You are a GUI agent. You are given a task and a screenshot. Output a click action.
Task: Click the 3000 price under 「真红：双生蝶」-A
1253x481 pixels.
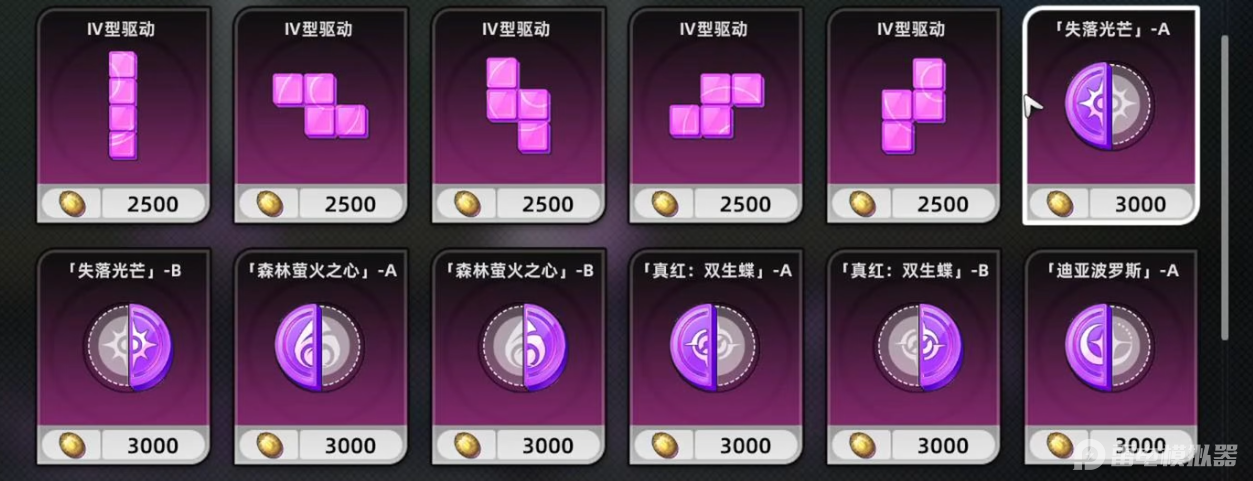pyautogui.click(x=746, y=446)
